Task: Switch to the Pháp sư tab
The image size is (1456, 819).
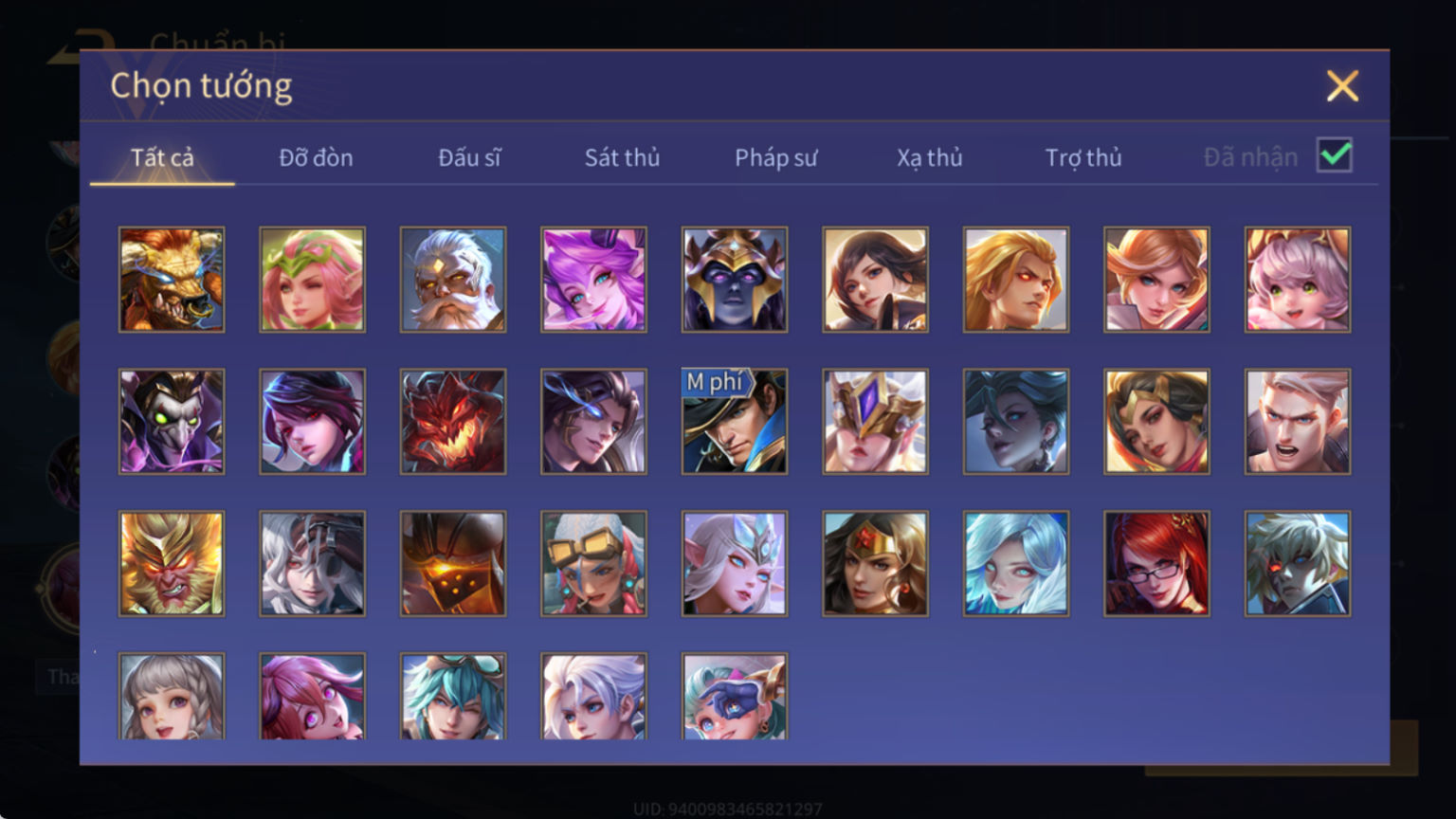Action: click(775, 157)
